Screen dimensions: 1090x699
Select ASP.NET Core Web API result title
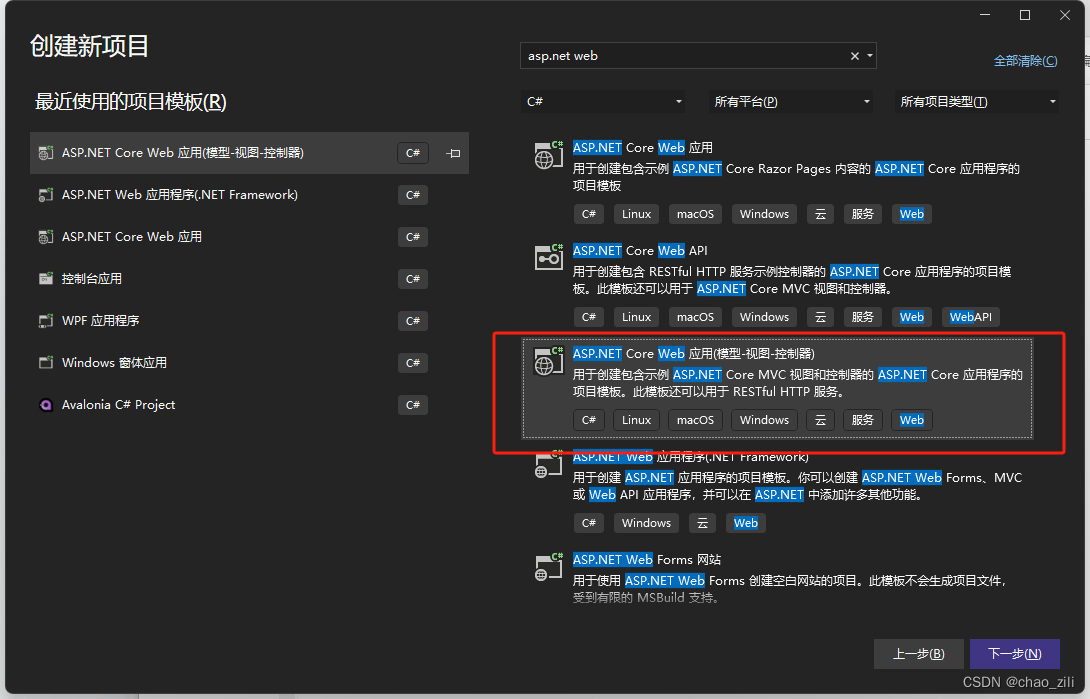640,250
